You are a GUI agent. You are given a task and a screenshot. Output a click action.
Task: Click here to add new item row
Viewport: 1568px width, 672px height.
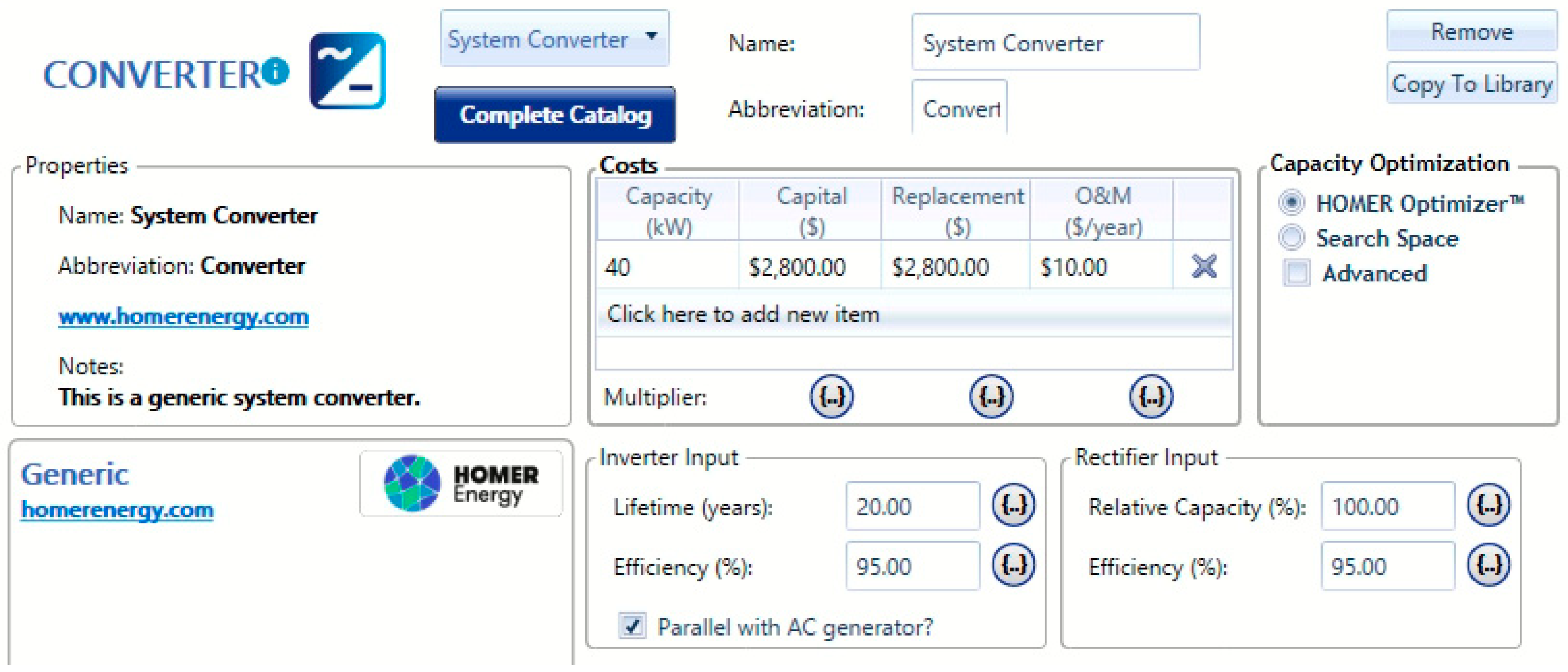click(743, 314)
